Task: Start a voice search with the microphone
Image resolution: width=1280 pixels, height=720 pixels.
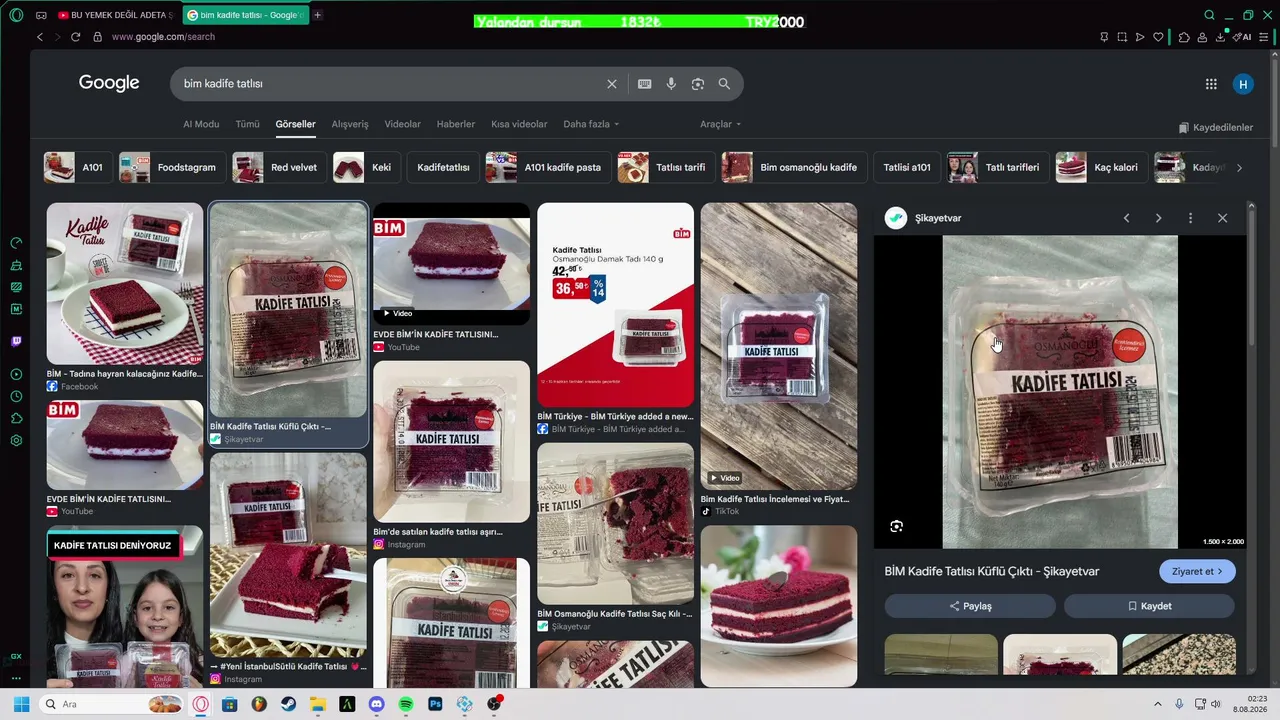Action: pos(671,84)
